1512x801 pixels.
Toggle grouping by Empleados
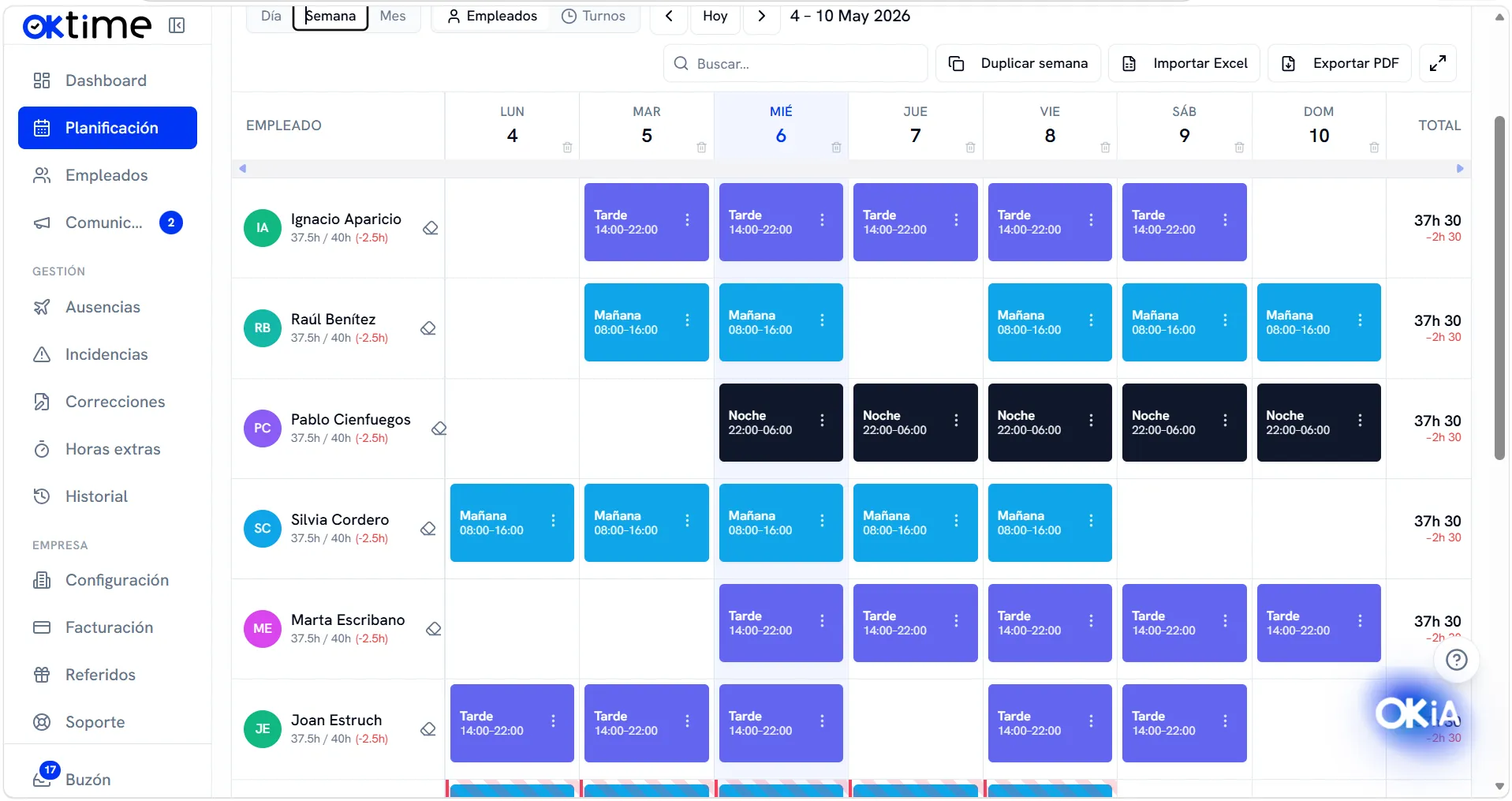pyautogui.click(x=492, y=16)
